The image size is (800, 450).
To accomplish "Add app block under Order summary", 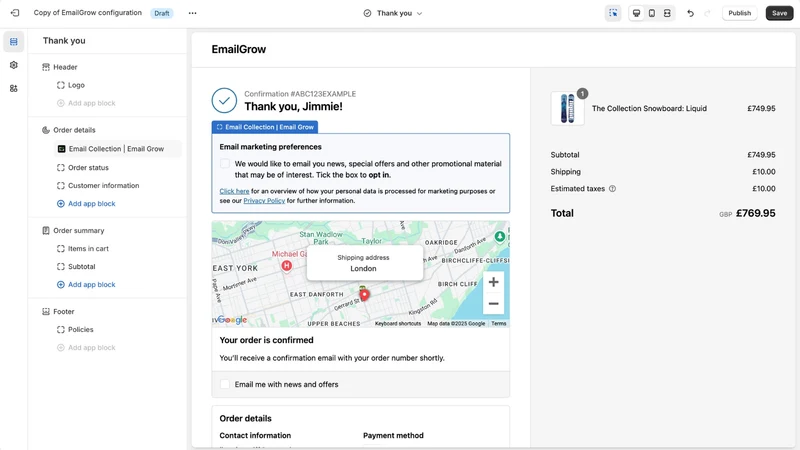I will (86, 285).
